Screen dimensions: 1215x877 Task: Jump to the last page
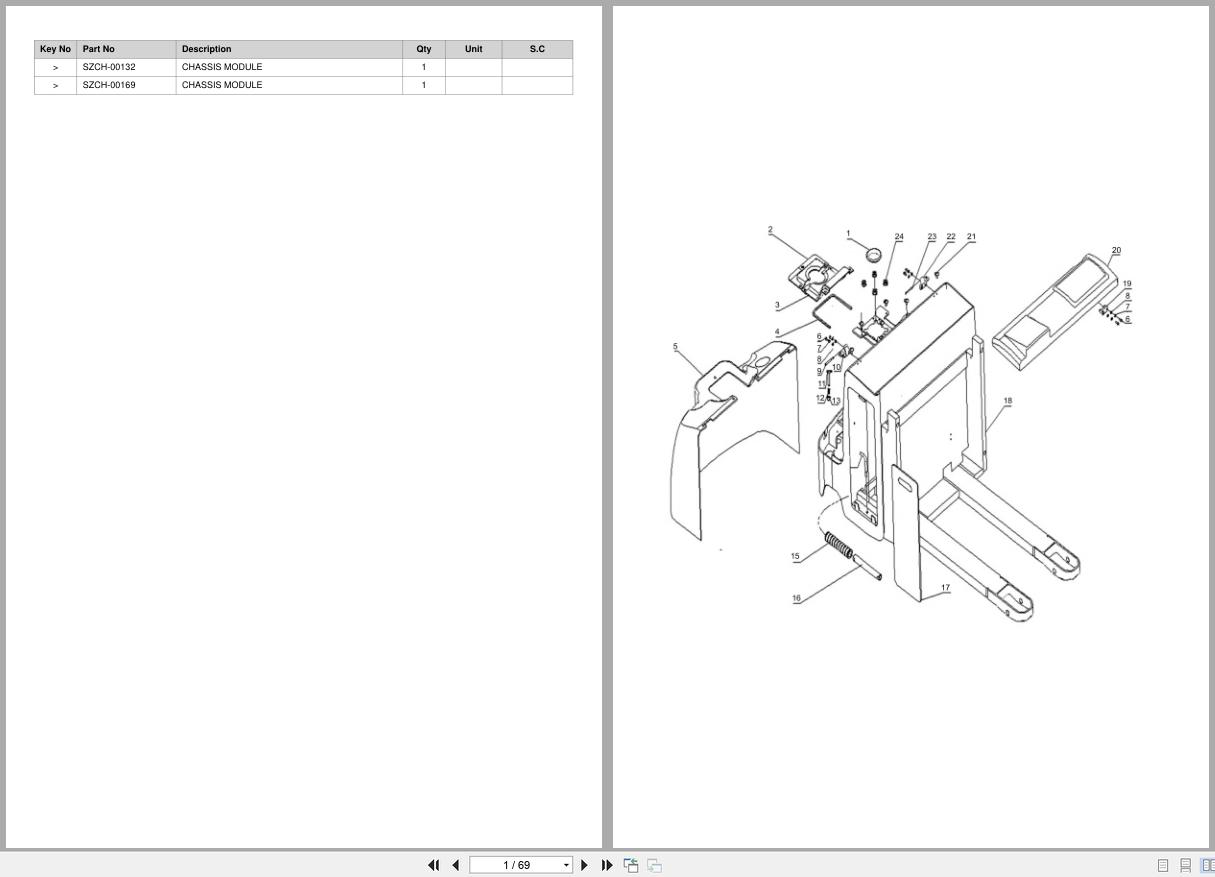(x=607, y=865)
